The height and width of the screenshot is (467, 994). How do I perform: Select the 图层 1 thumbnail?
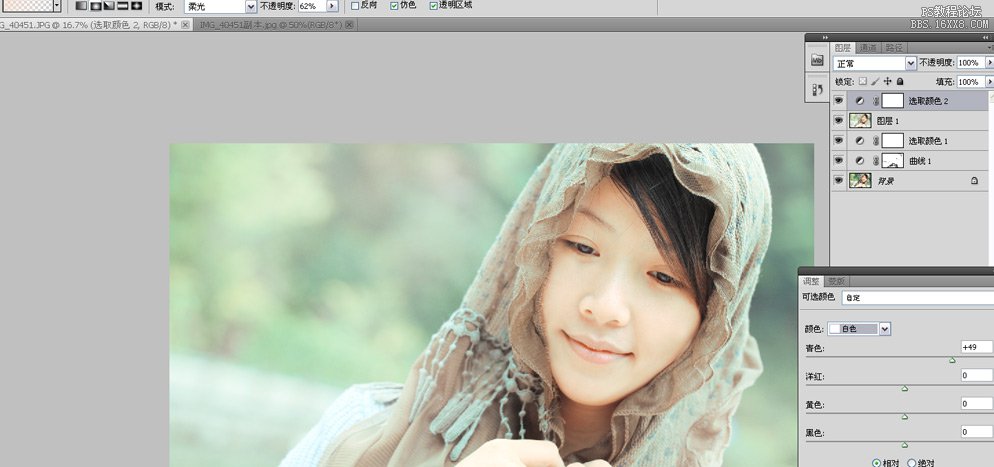[860, 120]
